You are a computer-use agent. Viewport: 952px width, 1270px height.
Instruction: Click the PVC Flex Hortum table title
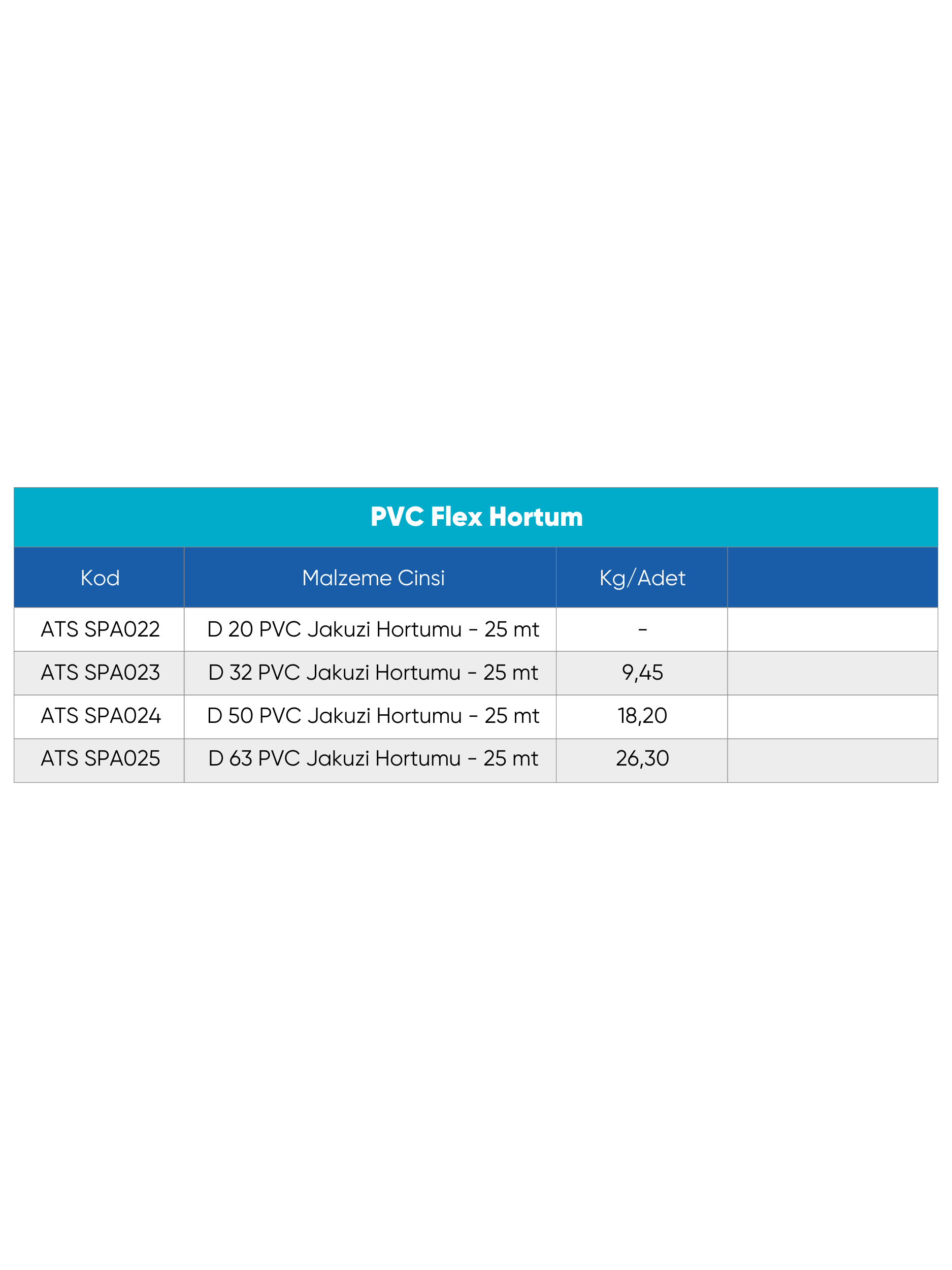click(x=476, y=517)
